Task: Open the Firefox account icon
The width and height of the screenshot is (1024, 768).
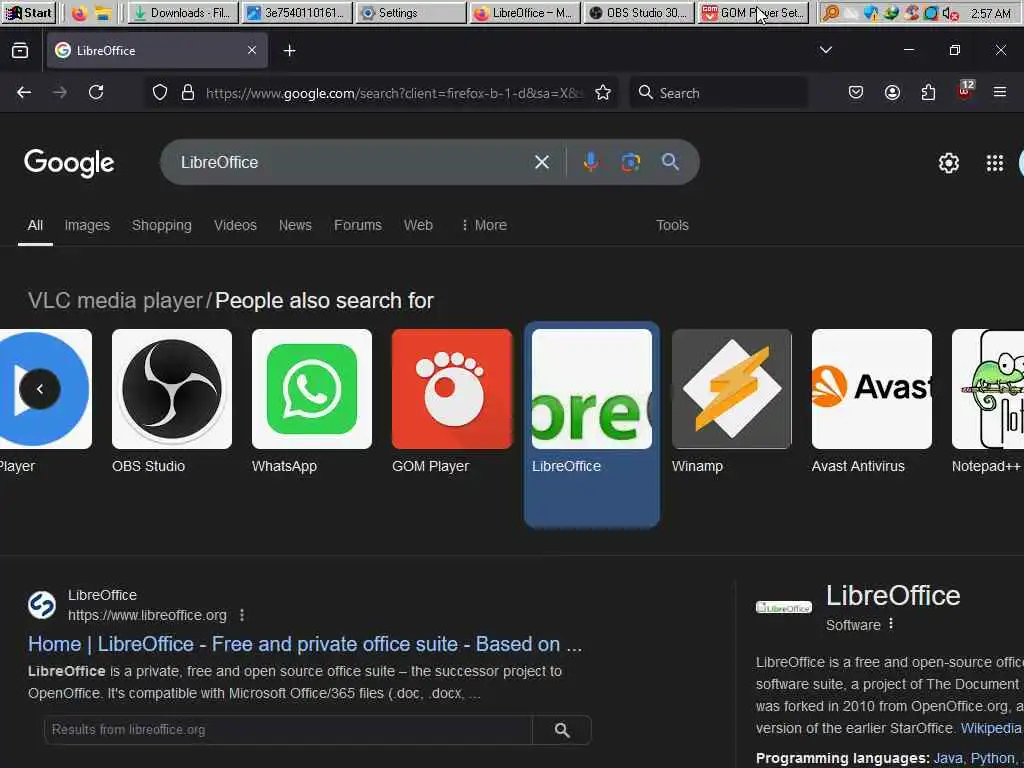Action: 892,92
